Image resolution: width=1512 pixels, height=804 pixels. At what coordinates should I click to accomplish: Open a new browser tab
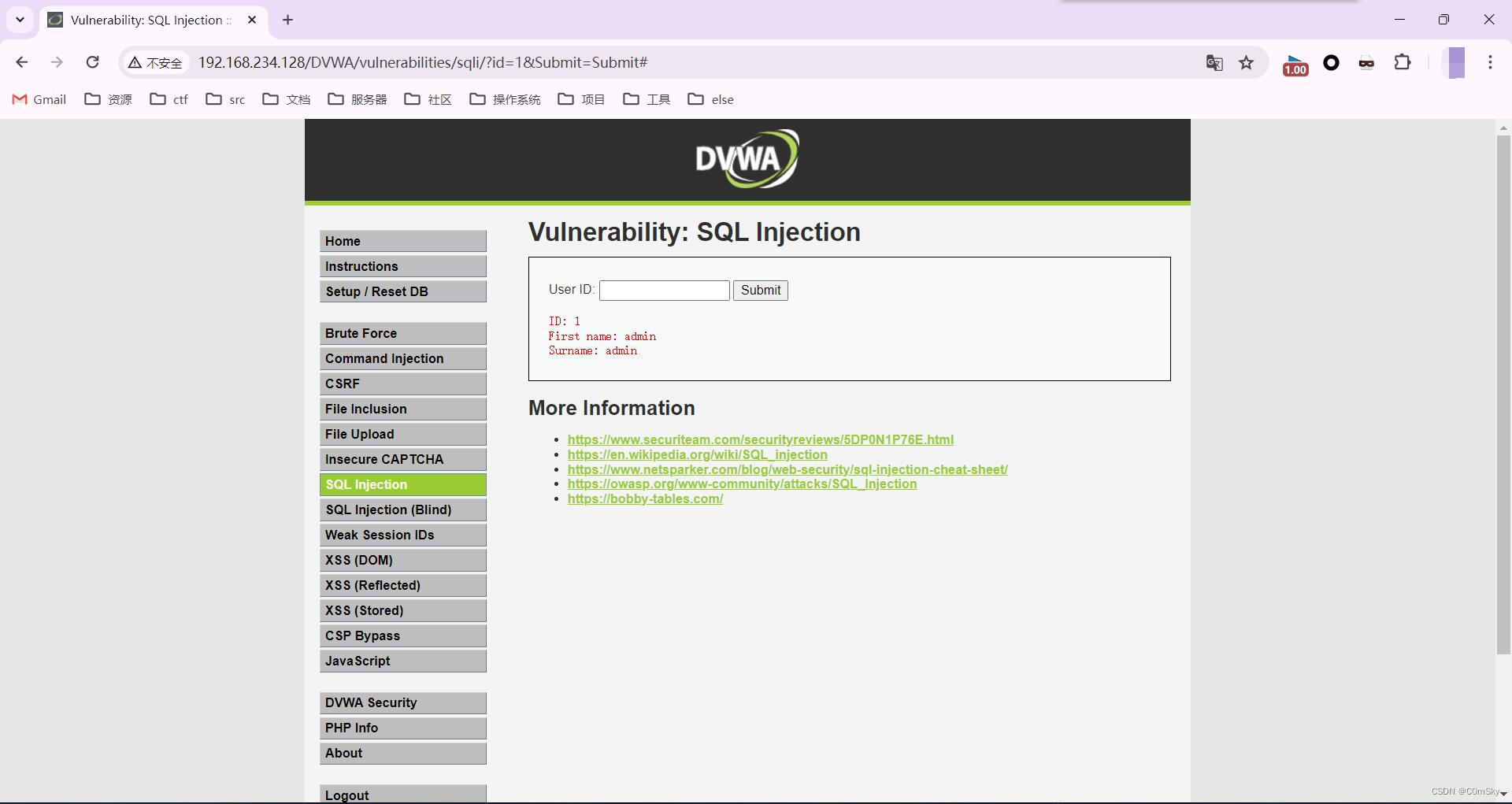pyautogui.click(x=287, y=20)
